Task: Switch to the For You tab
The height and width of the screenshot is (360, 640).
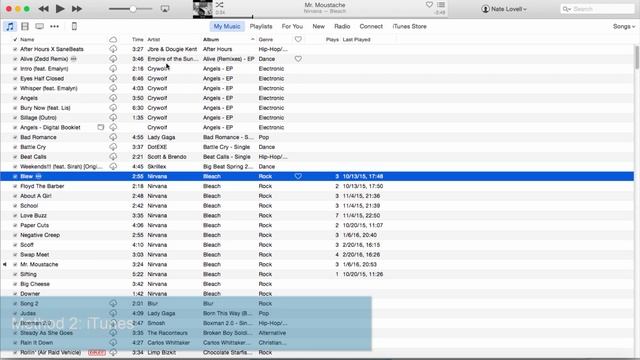Action: click(292, 27)
